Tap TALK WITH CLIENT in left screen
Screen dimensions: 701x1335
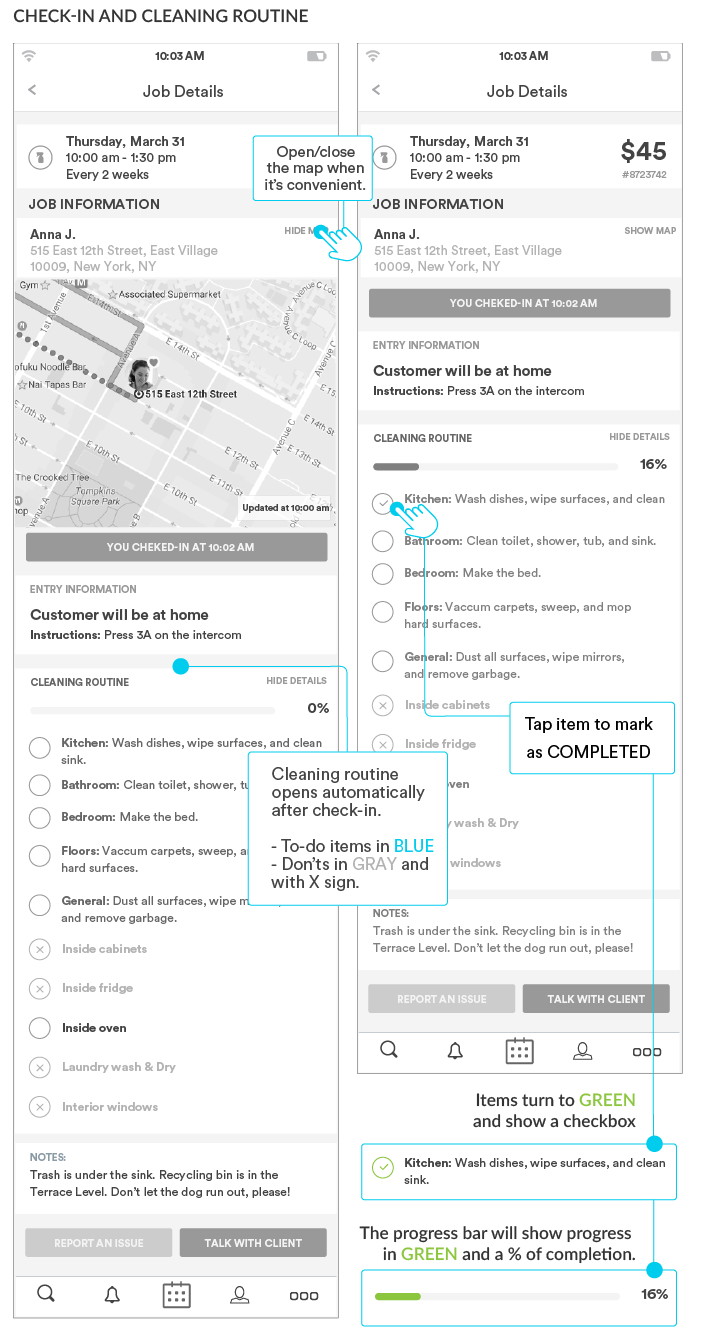[253, 1243]
